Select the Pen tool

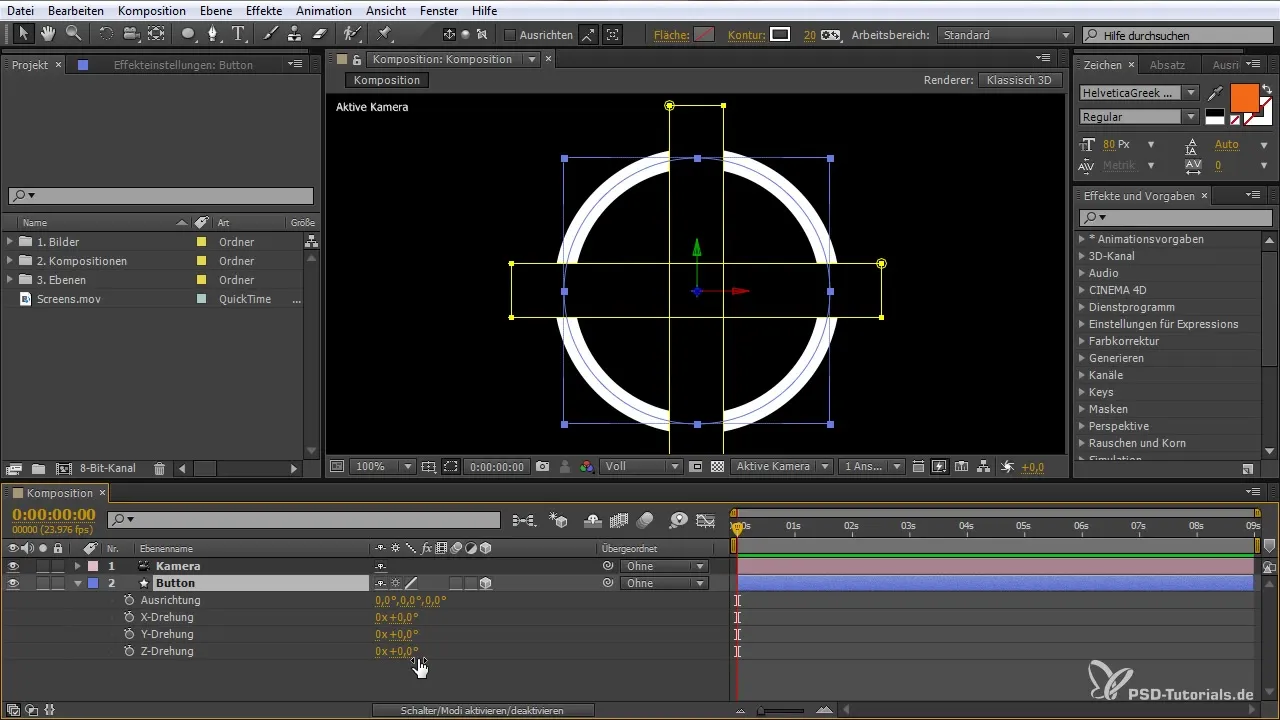213,34
